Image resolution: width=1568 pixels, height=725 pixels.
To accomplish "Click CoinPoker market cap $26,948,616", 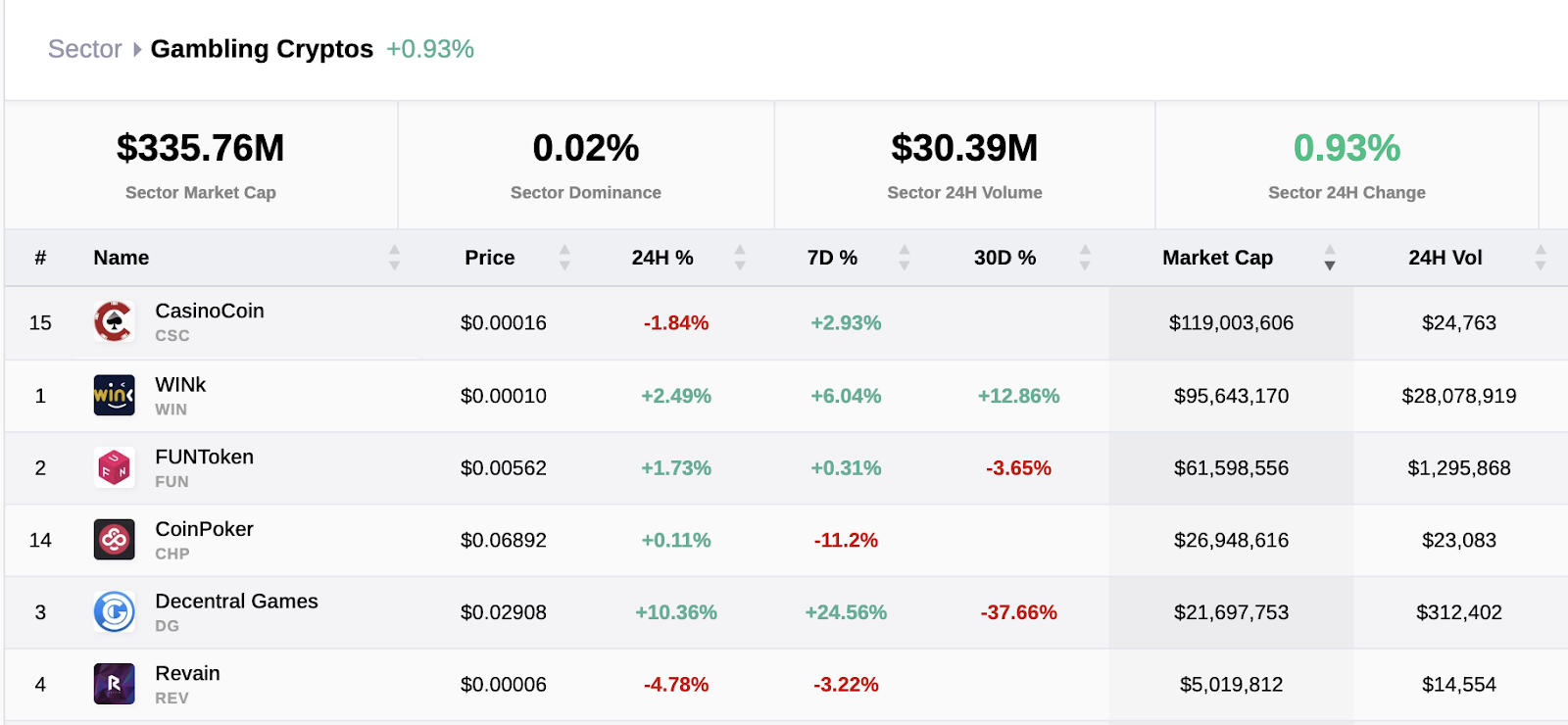I will coord(1231,540).
